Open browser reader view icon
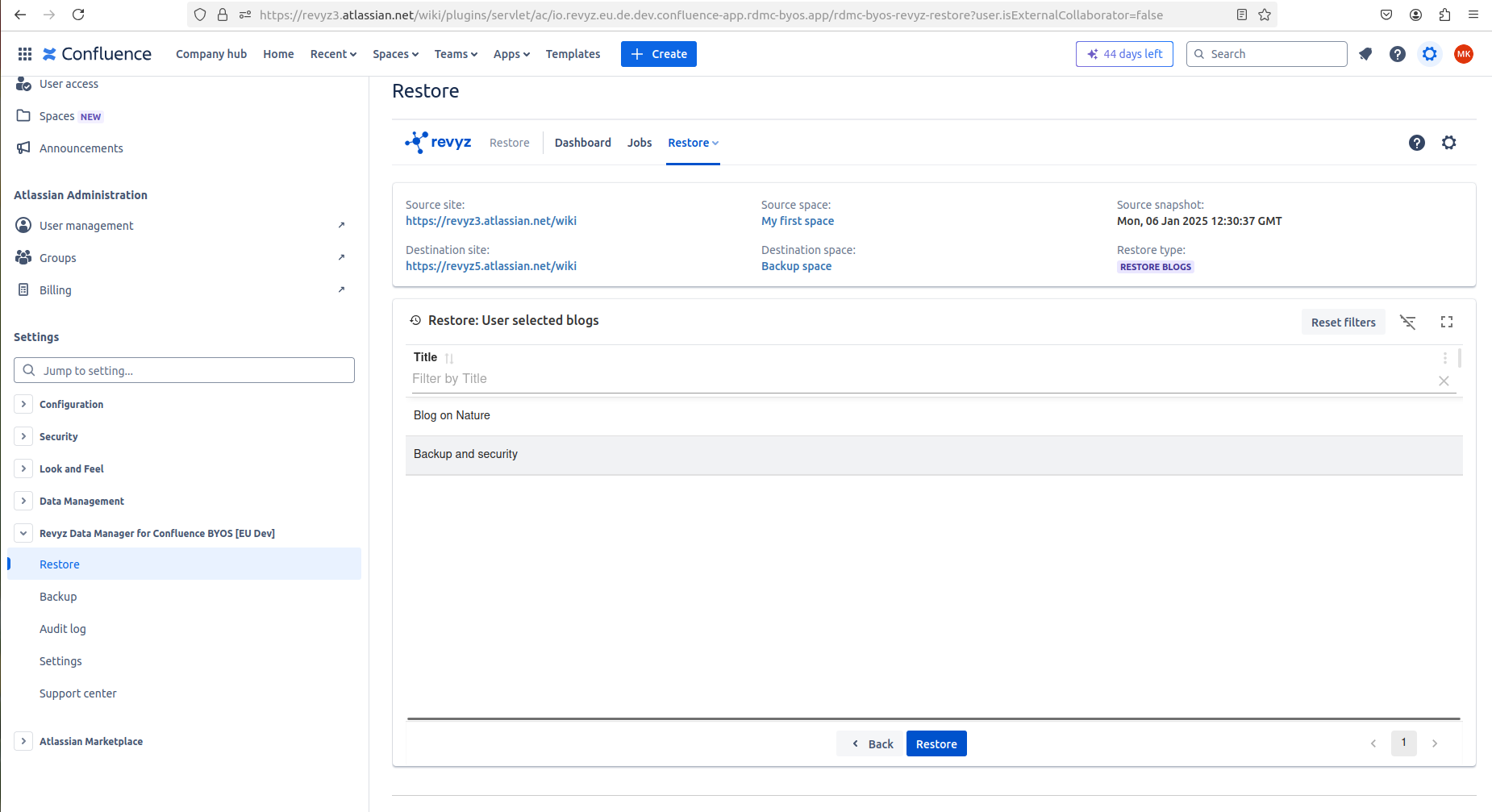Image resolution: width=1492 pixels, height=812 pixels. pyautogui.click(x=1242, y=15)
